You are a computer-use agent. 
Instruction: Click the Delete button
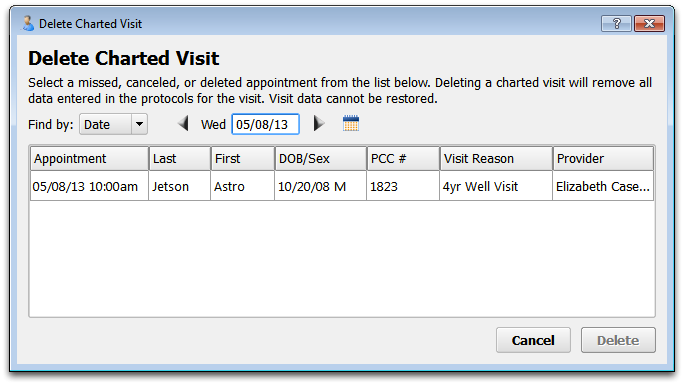(618, 340)
